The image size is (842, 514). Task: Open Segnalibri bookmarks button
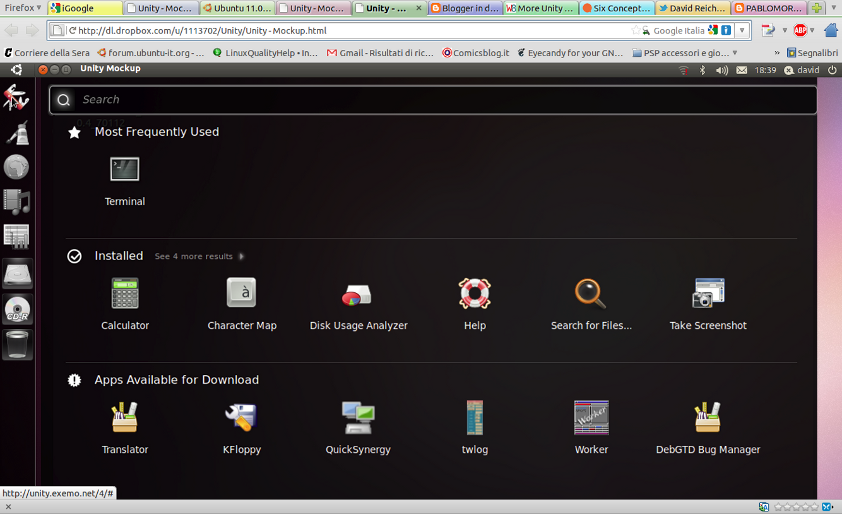812,53
